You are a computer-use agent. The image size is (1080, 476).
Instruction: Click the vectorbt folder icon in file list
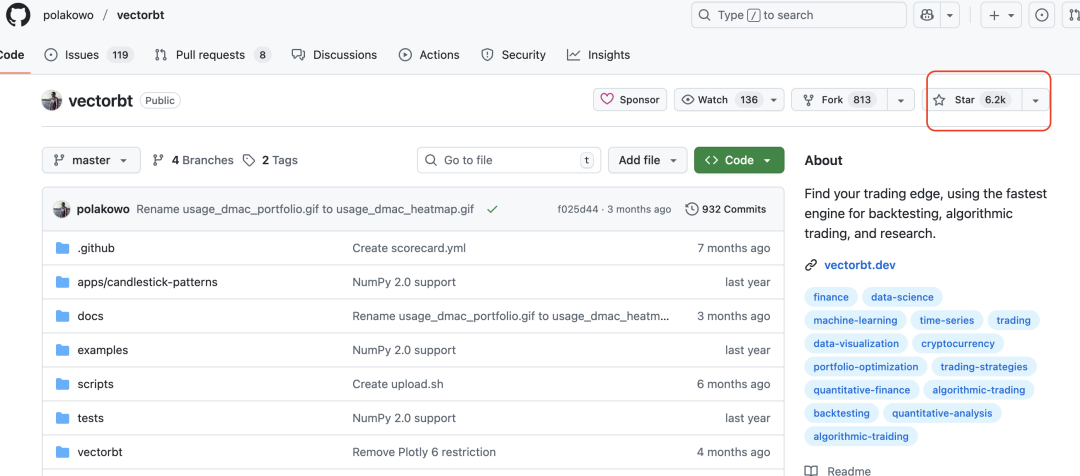[63, 452]
